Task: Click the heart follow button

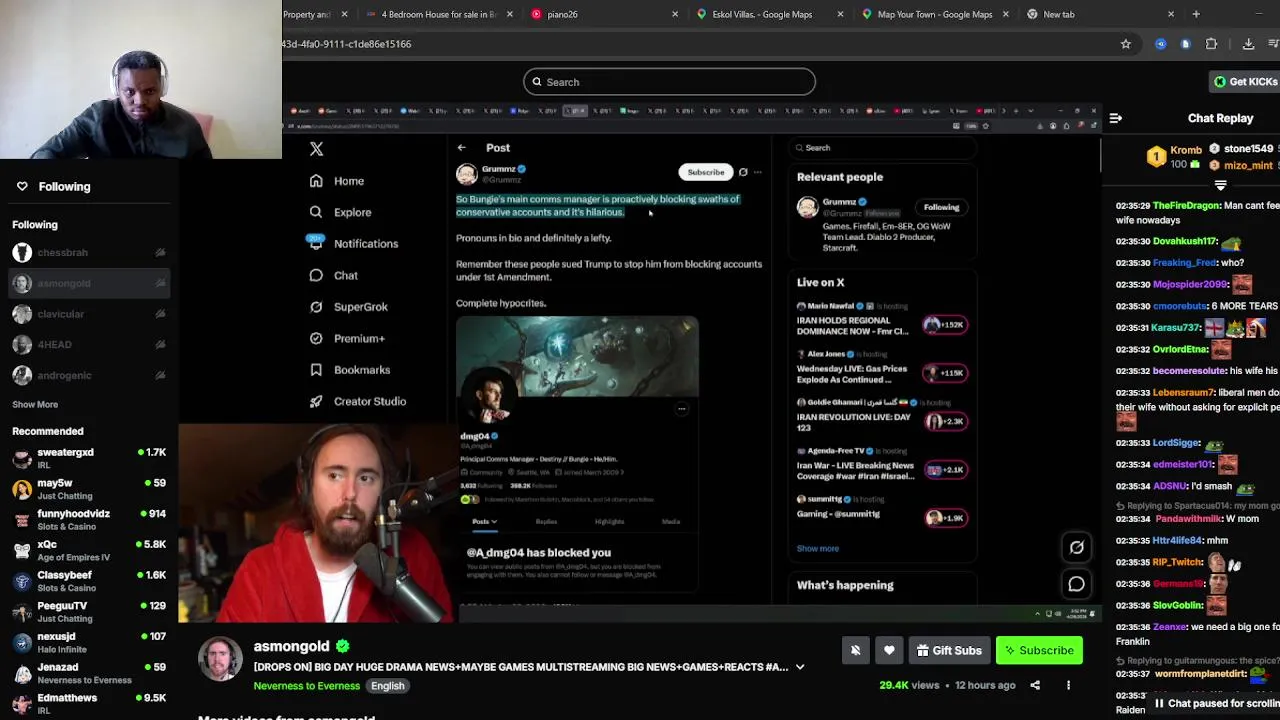Action: [x=889, y=650]
